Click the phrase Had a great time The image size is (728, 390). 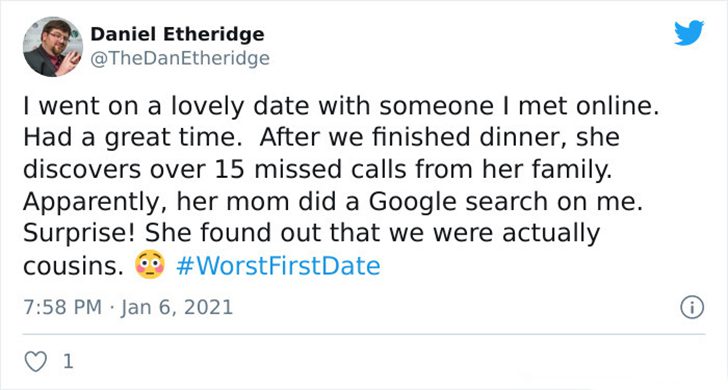point(130,137)
